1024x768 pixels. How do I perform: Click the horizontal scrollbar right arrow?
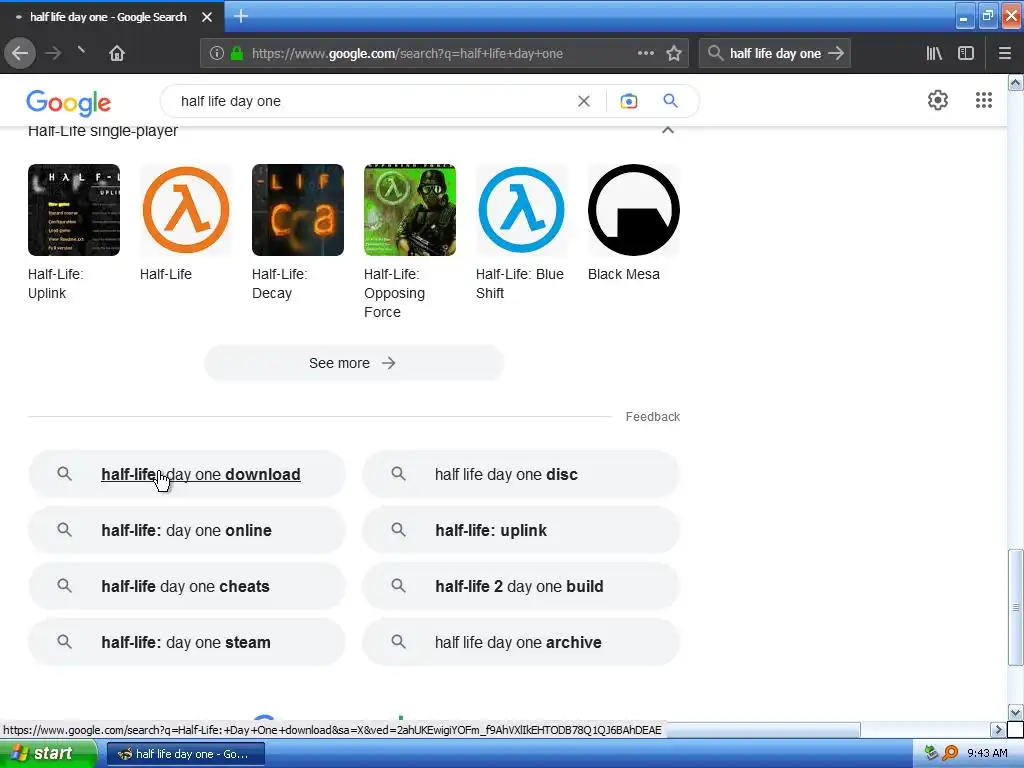coord(998,729)
